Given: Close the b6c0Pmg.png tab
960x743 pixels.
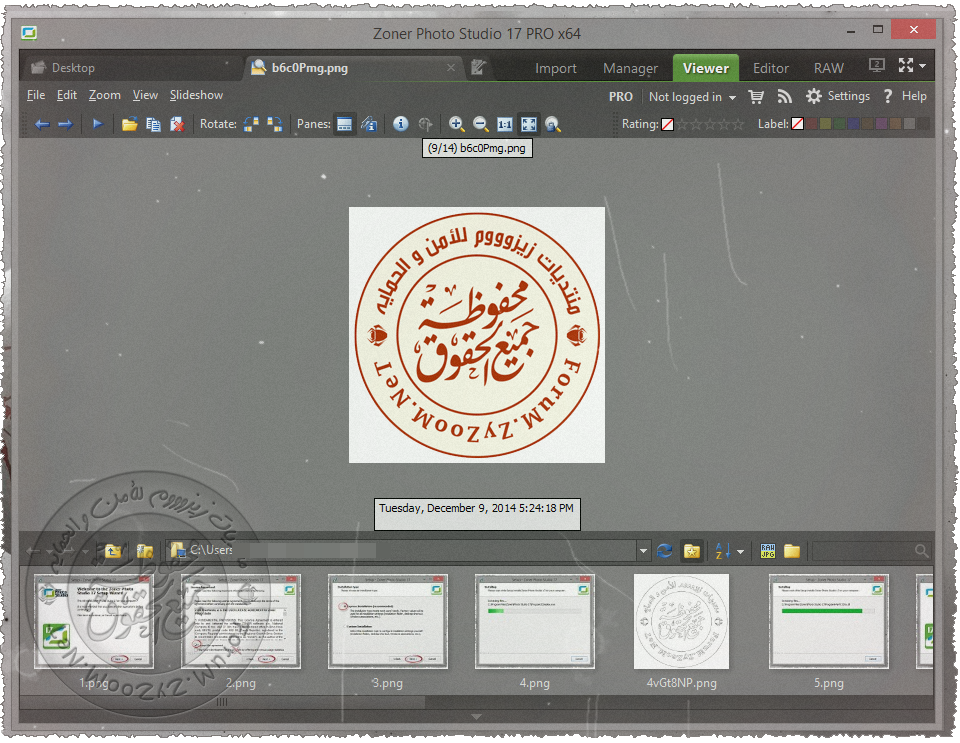Looking at the screenshot, I should click(451, 67).
